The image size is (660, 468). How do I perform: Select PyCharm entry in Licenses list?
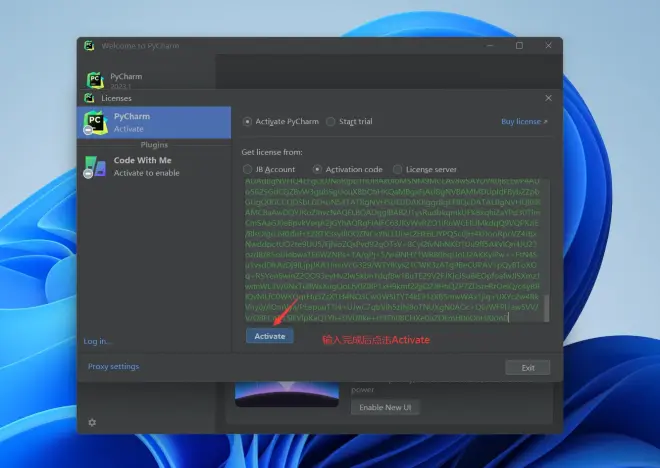point(154,122)
